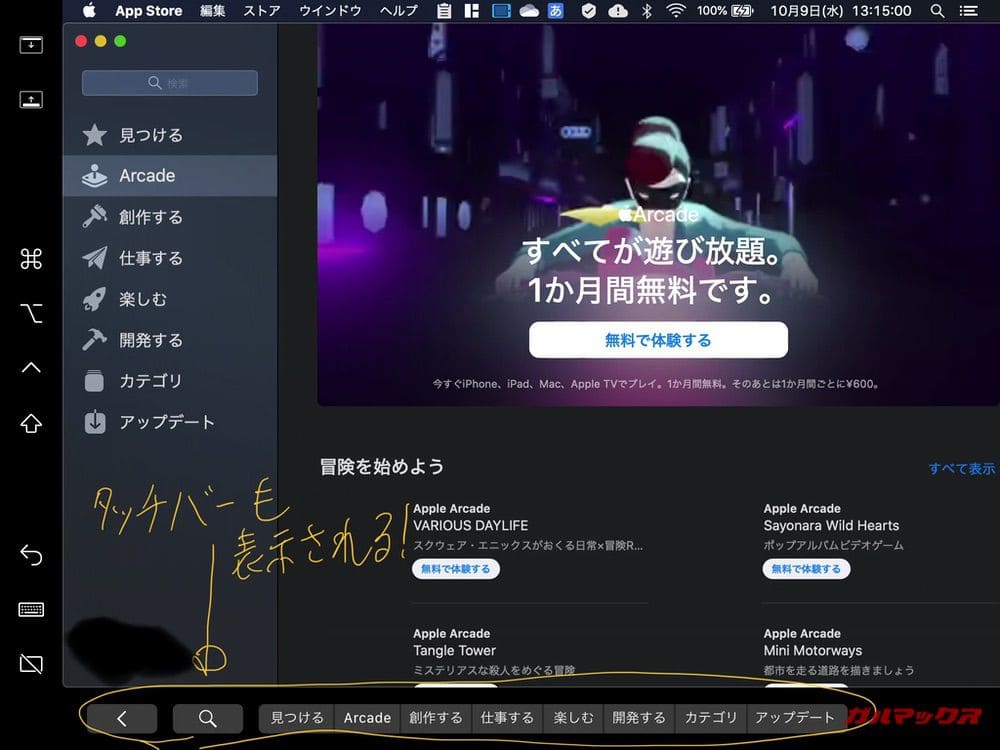Viewport: 1000px width, 750px height.
Task: Open 楽しむ rocket category
Action: coord(95,299)
